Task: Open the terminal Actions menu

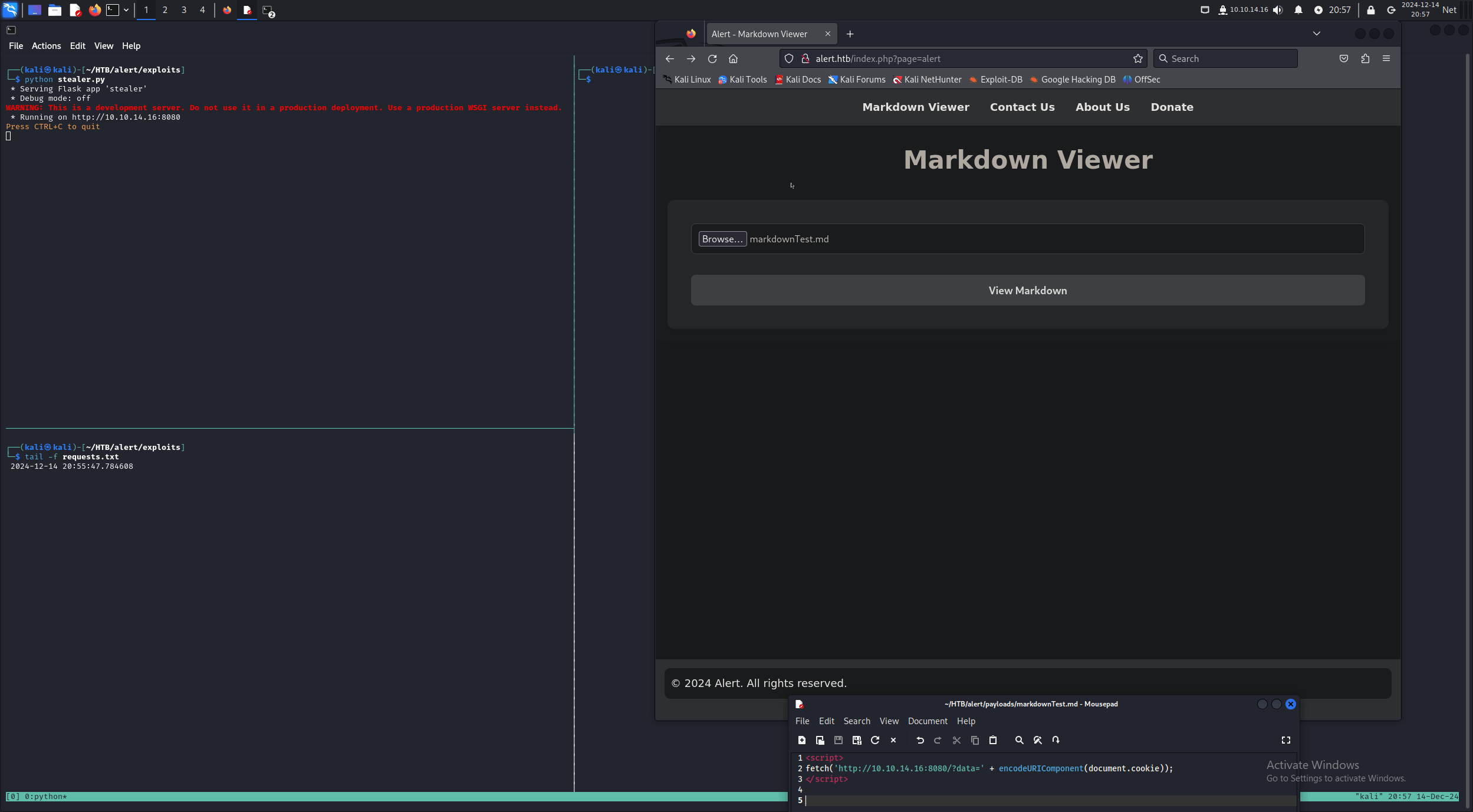Action: coord(46,46)
